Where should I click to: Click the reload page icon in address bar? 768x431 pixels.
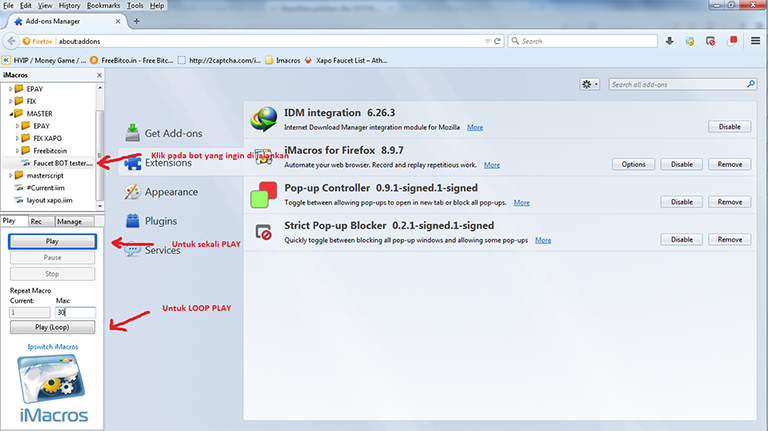point(497,41)
